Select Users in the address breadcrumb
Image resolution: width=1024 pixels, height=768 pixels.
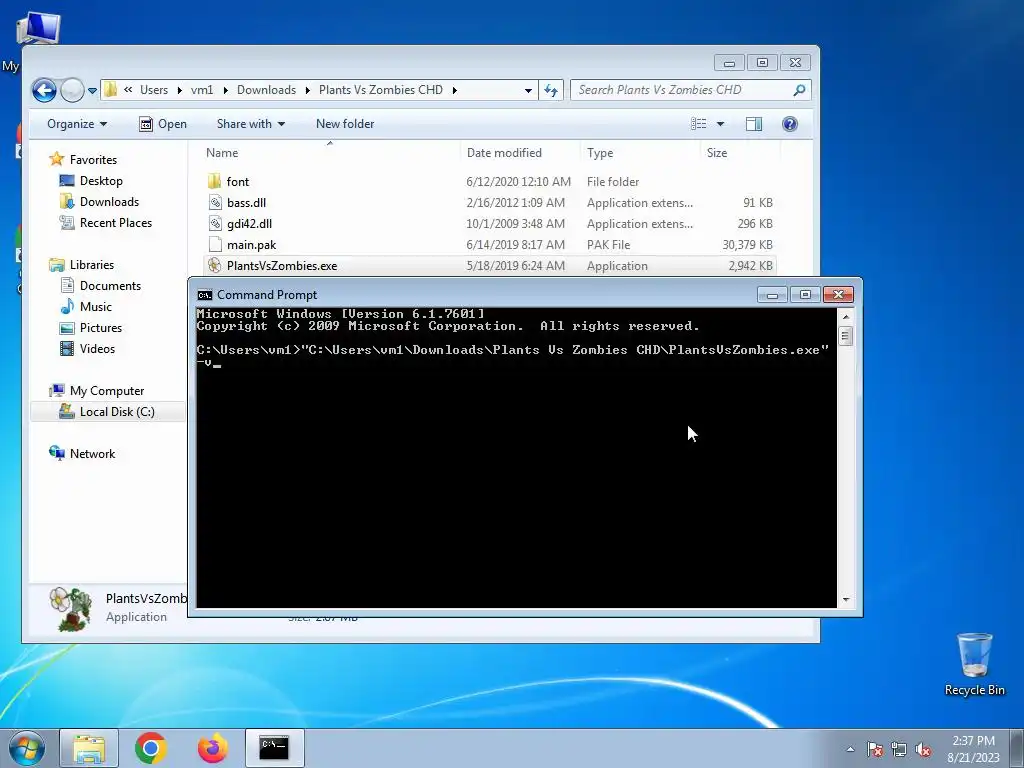[153, 90]
